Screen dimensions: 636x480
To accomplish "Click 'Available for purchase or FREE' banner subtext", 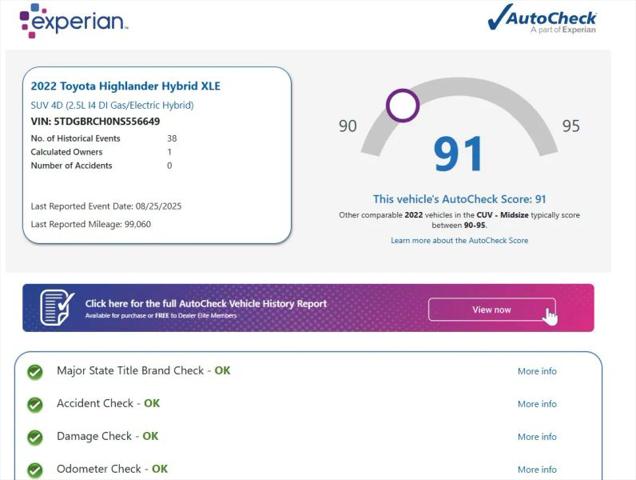I will 161,315.
